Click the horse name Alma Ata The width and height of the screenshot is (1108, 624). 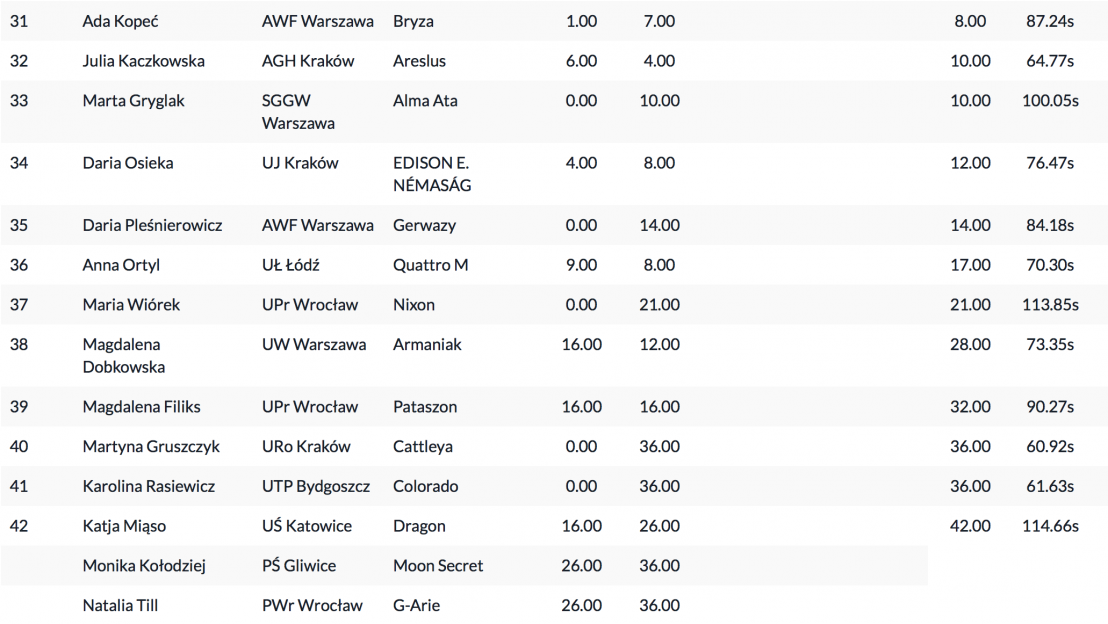tap(425, 101)
